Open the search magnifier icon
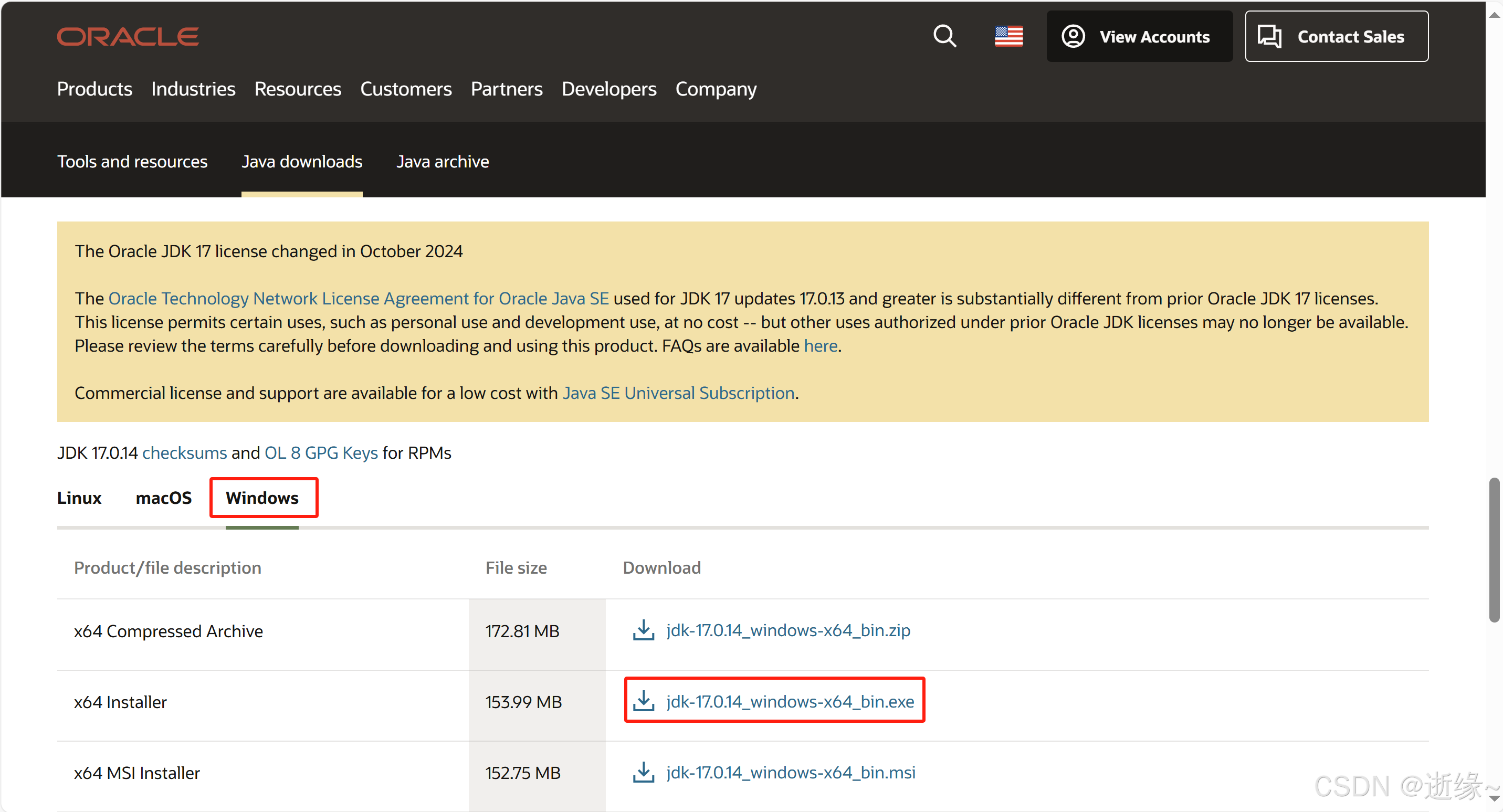The height and width of the screenshot is (812, 1503). click(x=944, y=36)
